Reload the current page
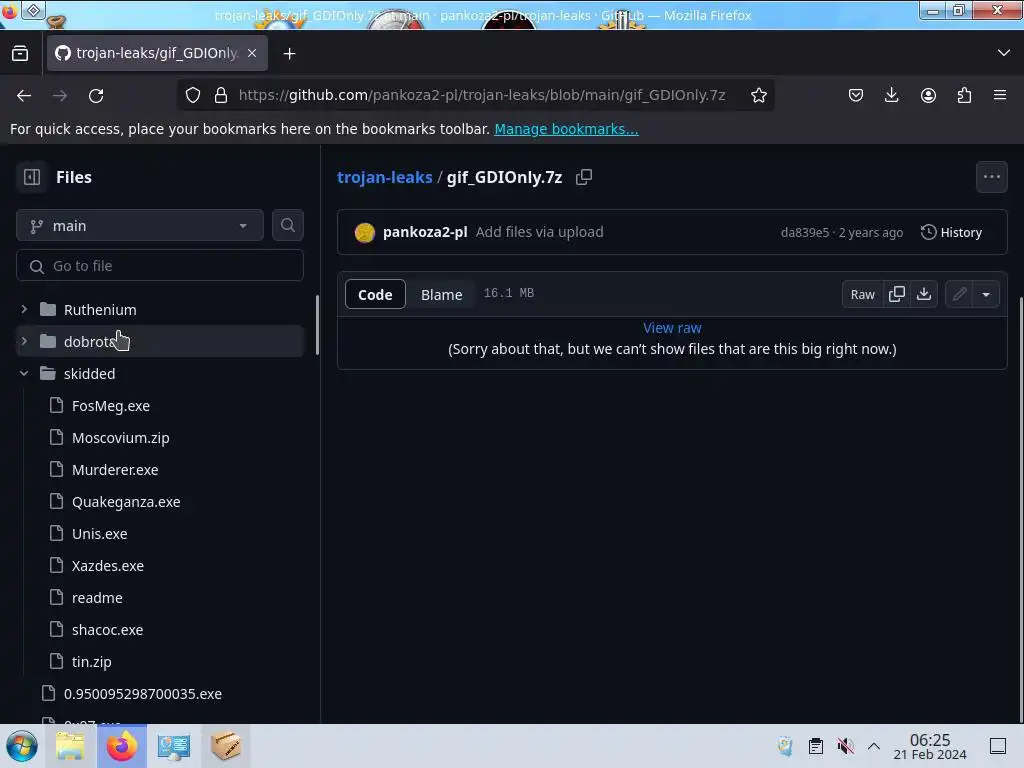Viewport: 1024px width, 768px height. 96,95
